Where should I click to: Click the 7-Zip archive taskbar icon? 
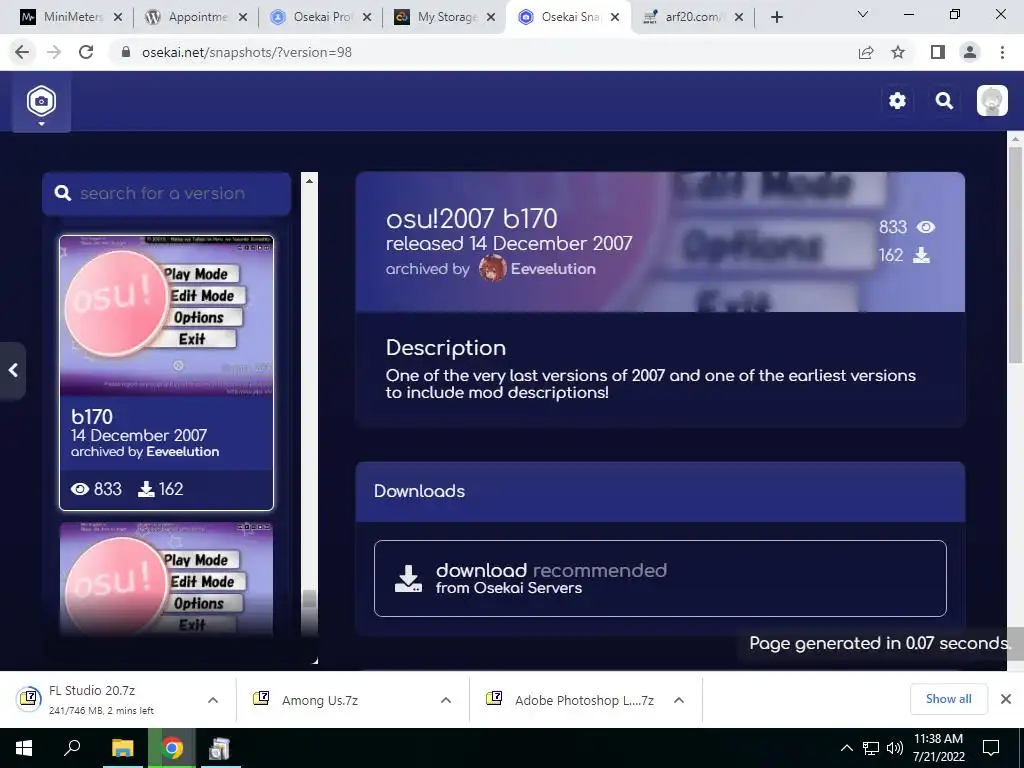[219, 748]
